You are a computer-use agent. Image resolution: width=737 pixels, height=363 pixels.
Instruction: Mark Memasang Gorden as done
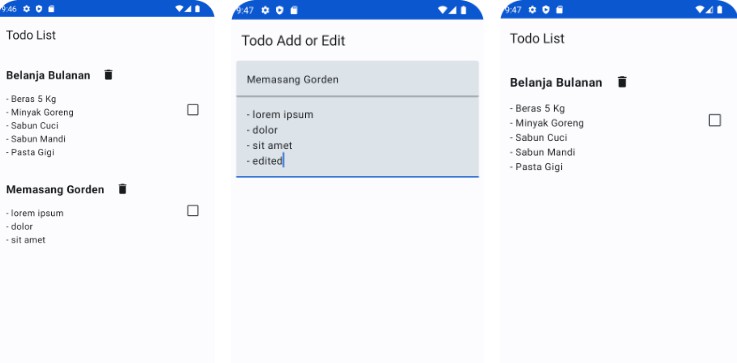click(193, 210)
